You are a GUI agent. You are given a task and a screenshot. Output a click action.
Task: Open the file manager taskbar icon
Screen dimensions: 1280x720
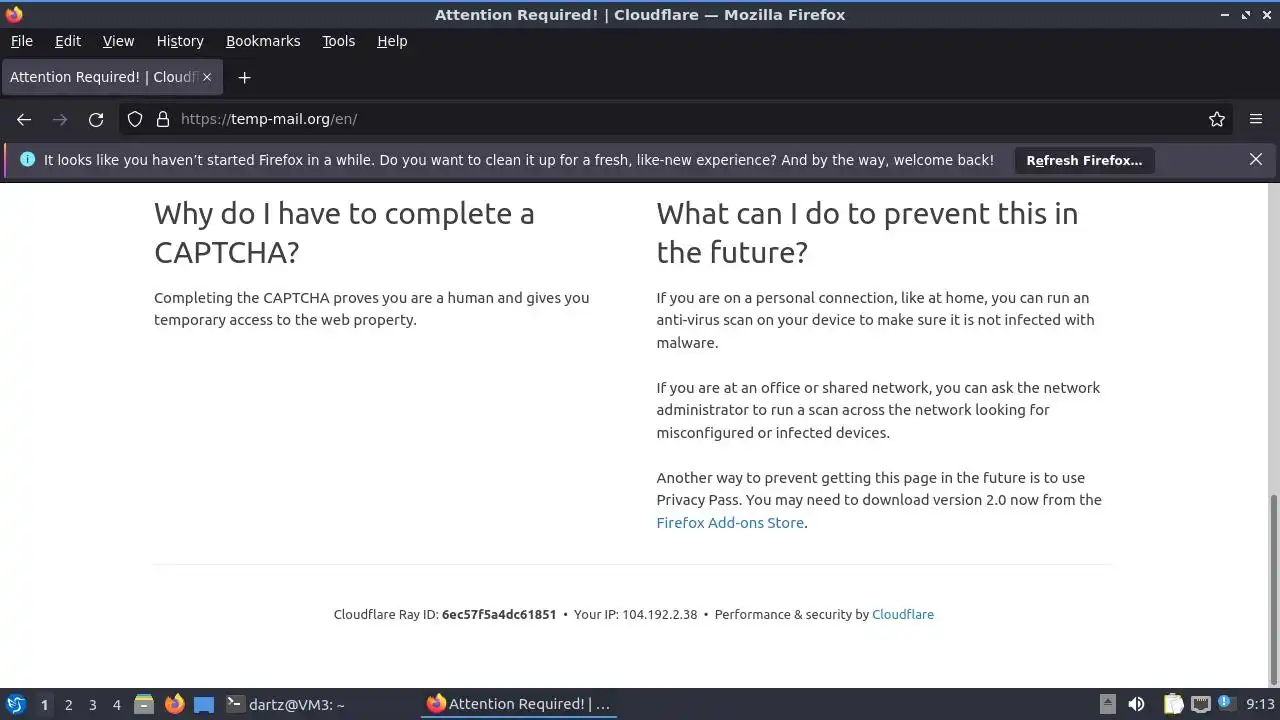pyautogui.click(x=144, y=704)
